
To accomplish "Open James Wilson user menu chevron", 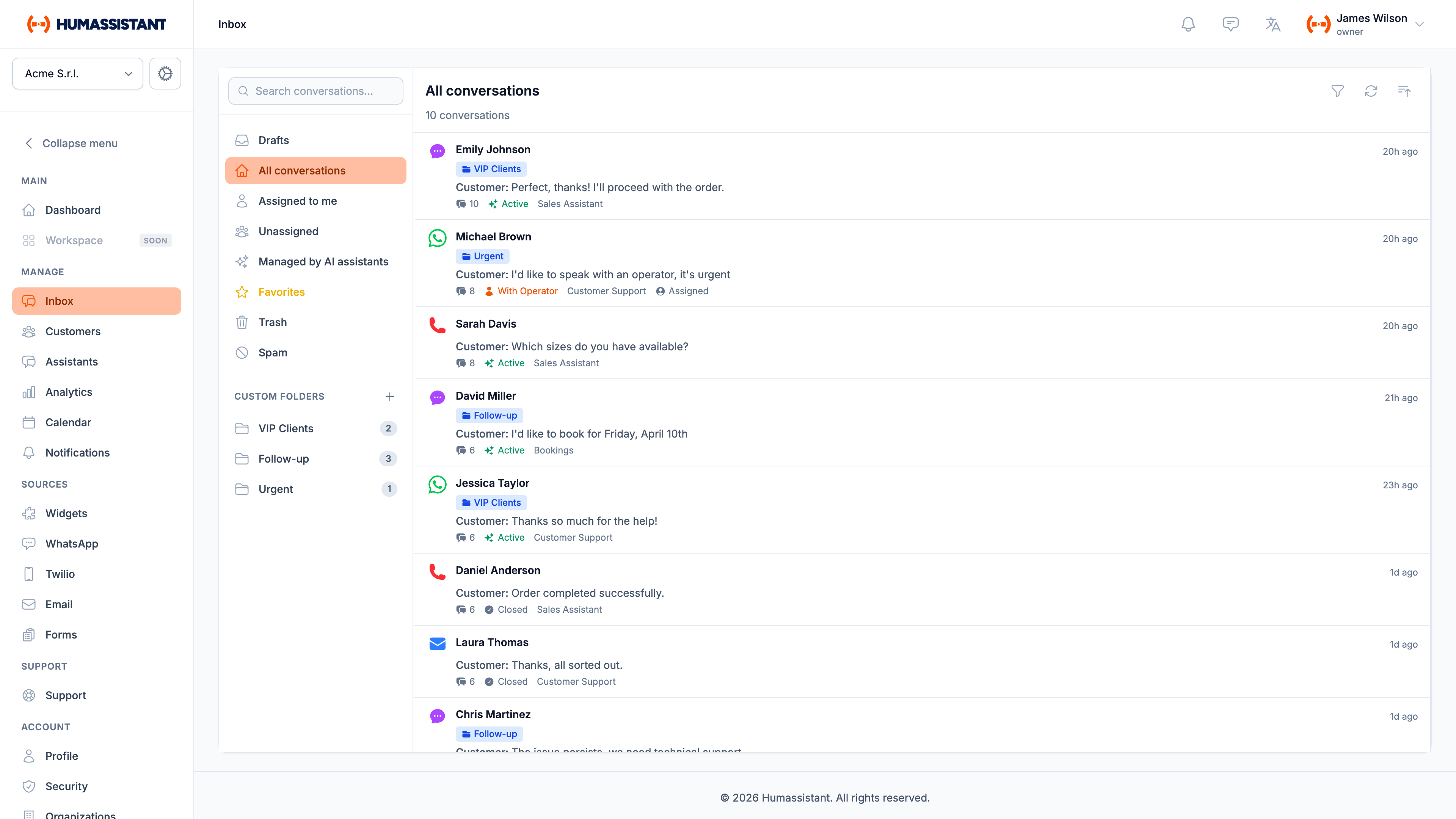I will point(1419,24).
